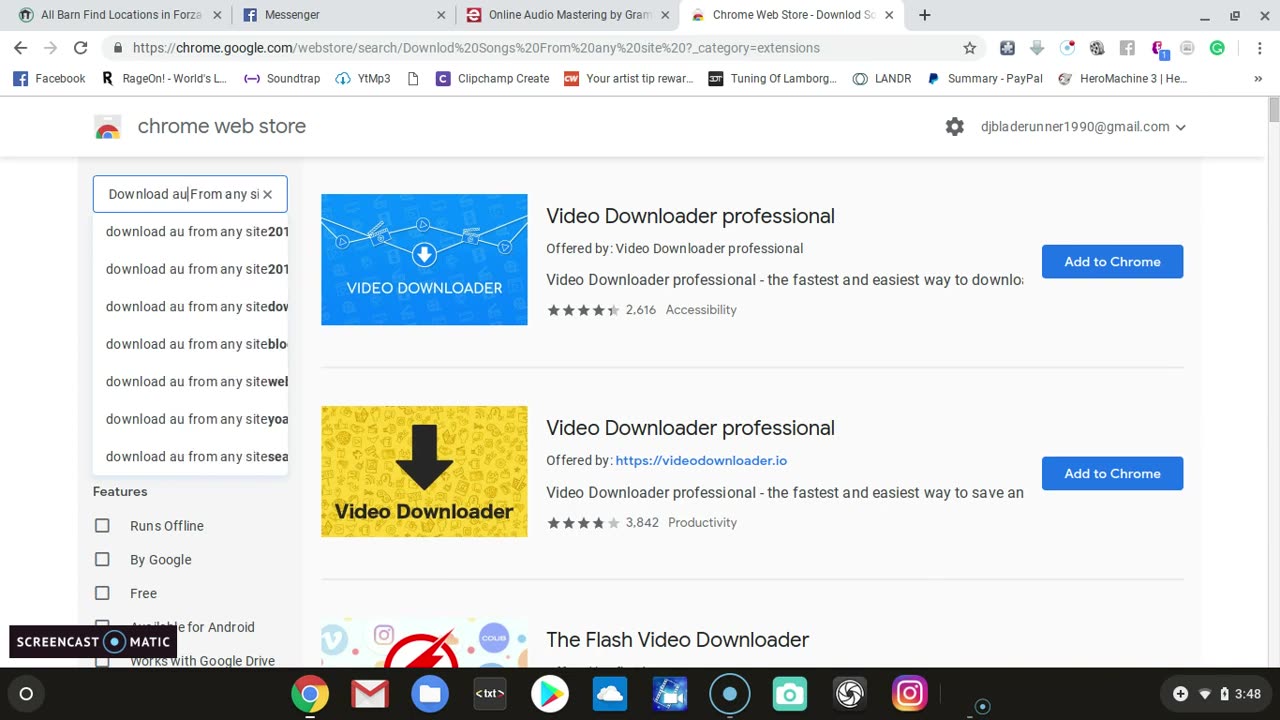This screenshot has width=1280, height=720.
Task: Show more bookmarks with double chevron
Action: click(x=1258, y=79)
